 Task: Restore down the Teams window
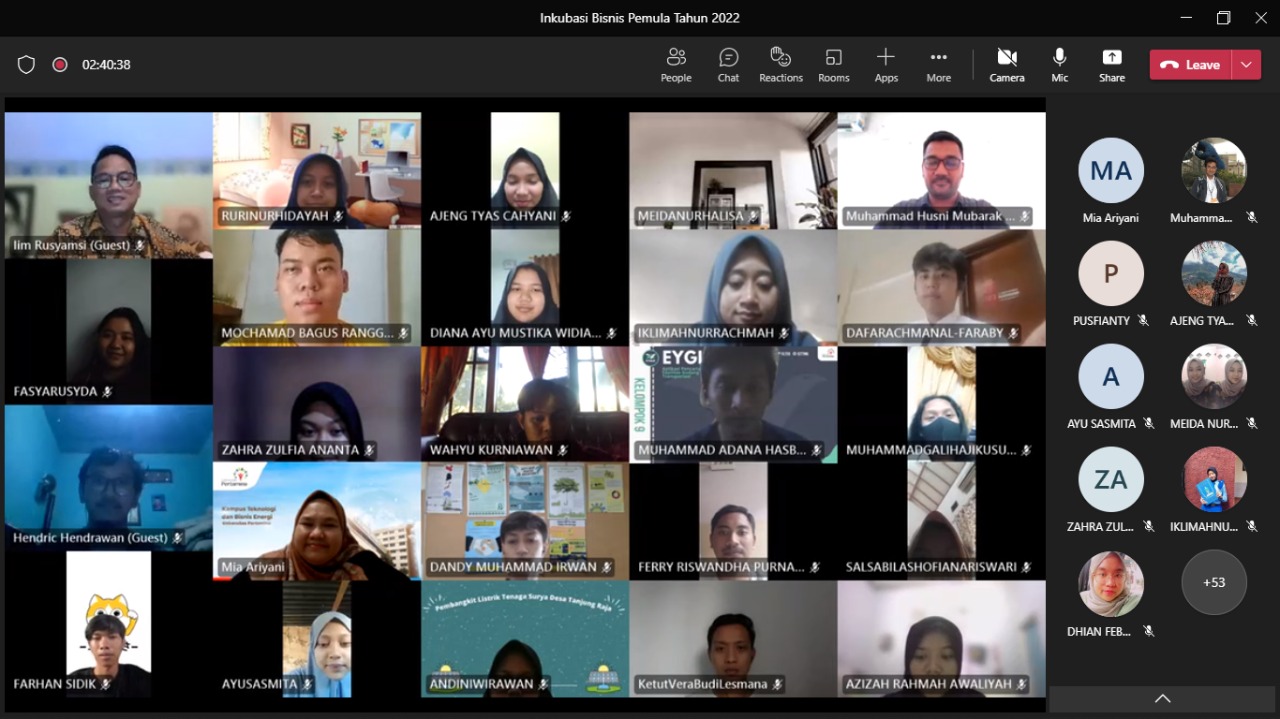[x=1223, y=18]
